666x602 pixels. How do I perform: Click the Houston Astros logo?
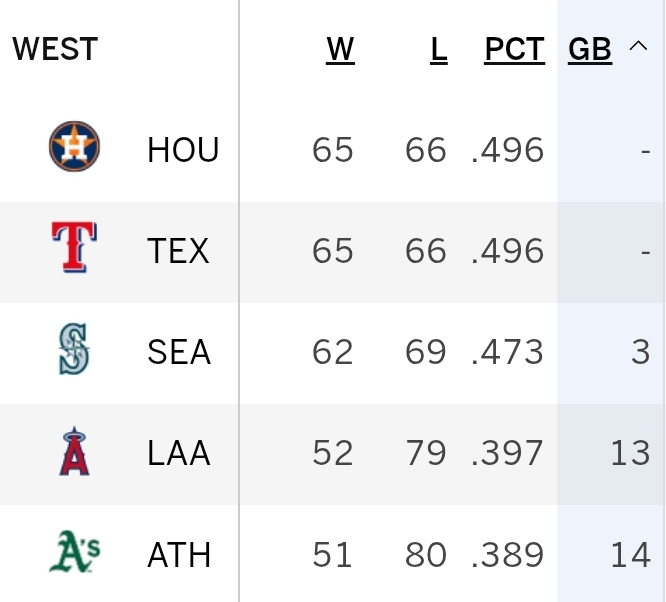(x=74, y=147)
